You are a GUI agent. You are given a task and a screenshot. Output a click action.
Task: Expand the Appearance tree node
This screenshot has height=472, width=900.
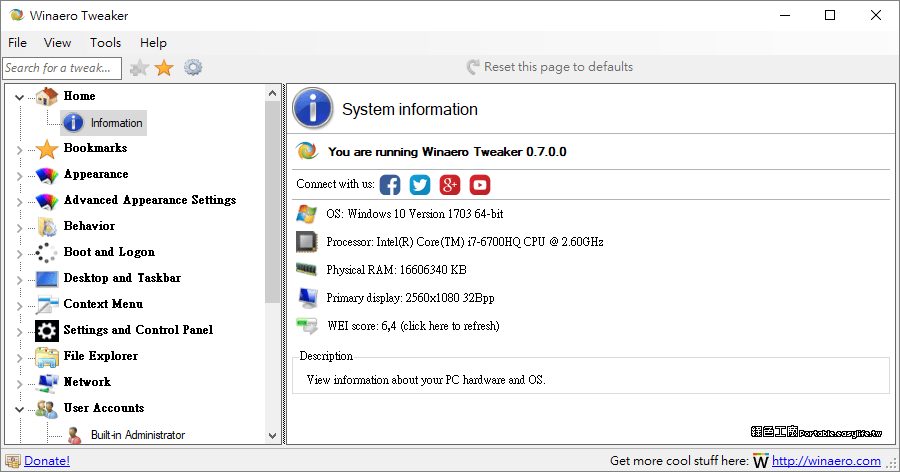[20, 176]
